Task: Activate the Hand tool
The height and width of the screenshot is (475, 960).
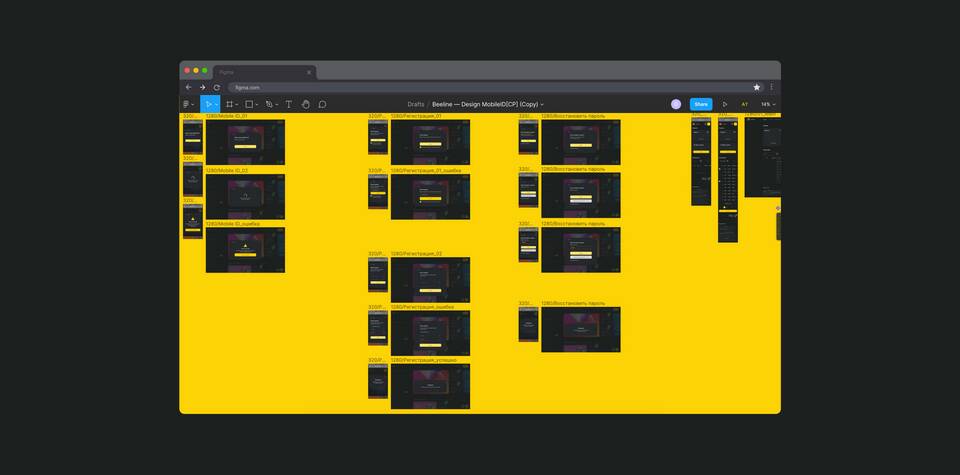Action: click(x=306, y=104)
